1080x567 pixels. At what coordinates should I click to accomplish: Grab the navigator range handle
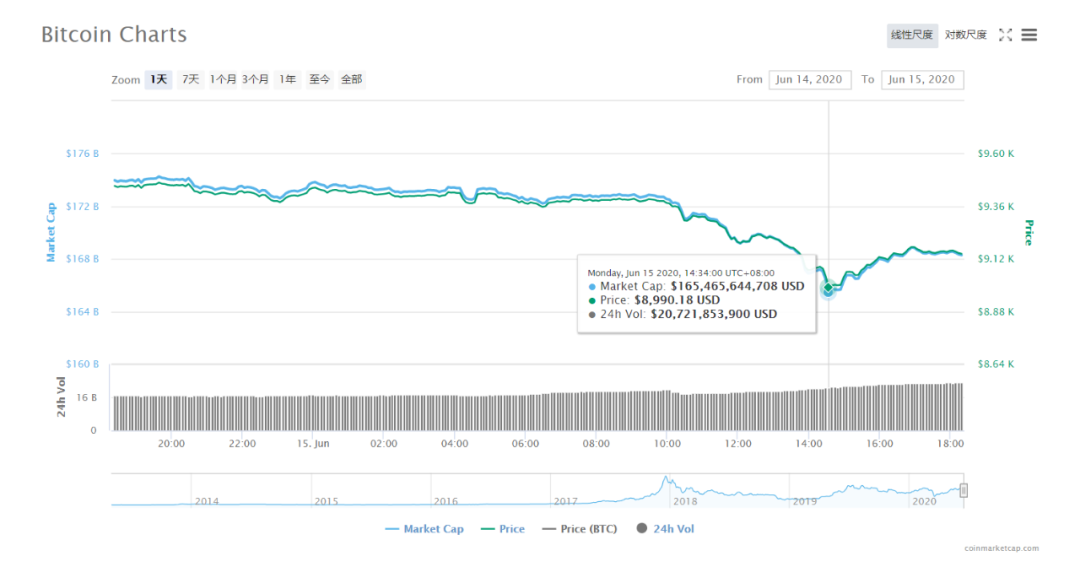click(964, 491)
